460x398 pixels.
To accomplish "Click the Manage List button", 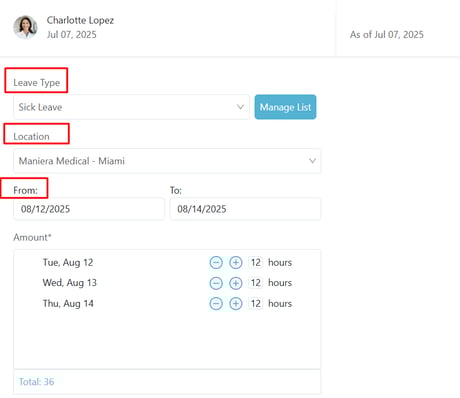I will 285,107.
